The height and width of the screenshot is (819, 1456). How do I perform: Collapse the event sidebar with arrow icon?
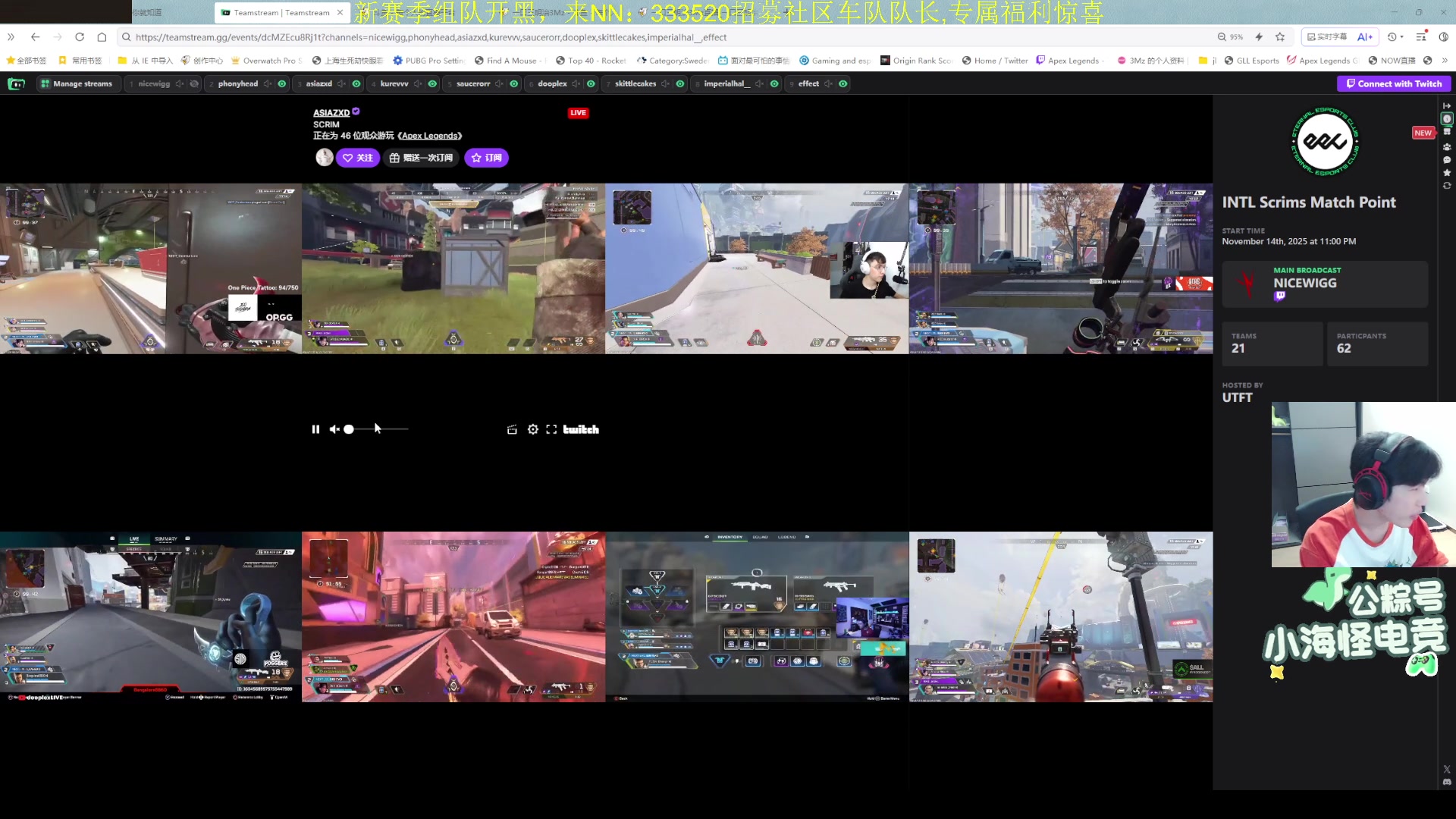(x=1446, y=105)
